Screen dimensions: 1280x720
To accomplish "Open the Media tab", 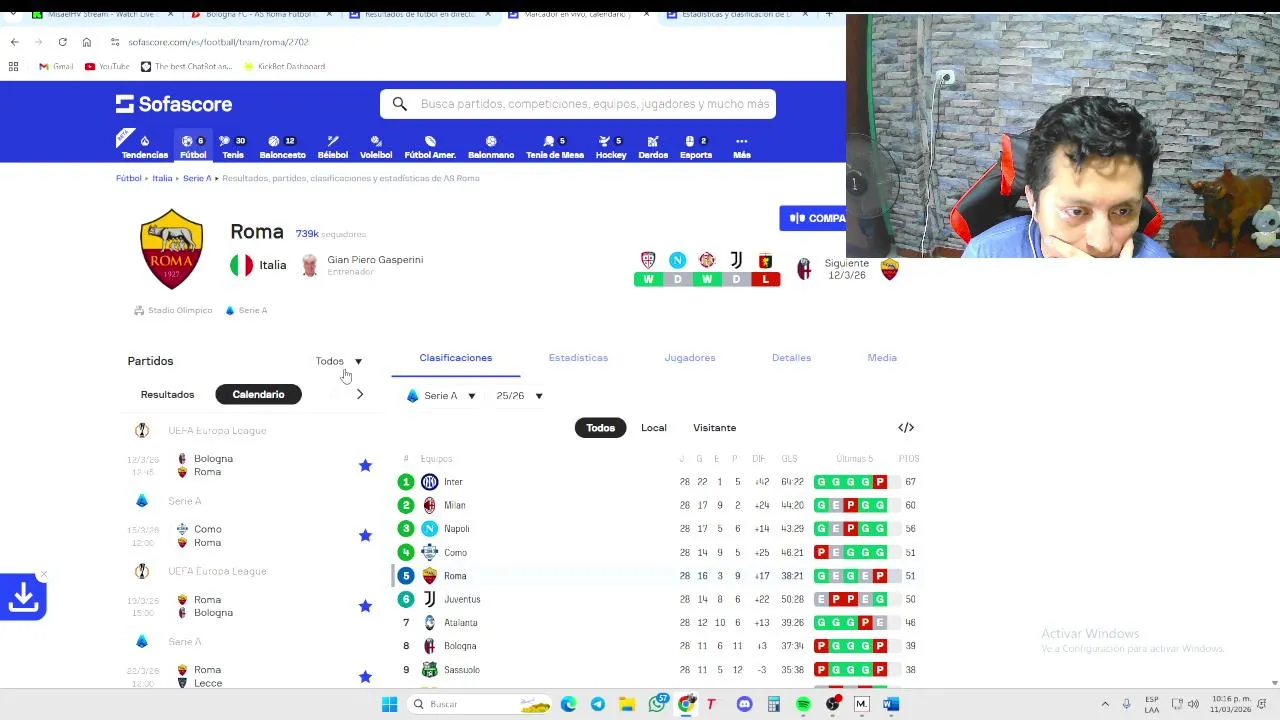I will coord(882,358).
